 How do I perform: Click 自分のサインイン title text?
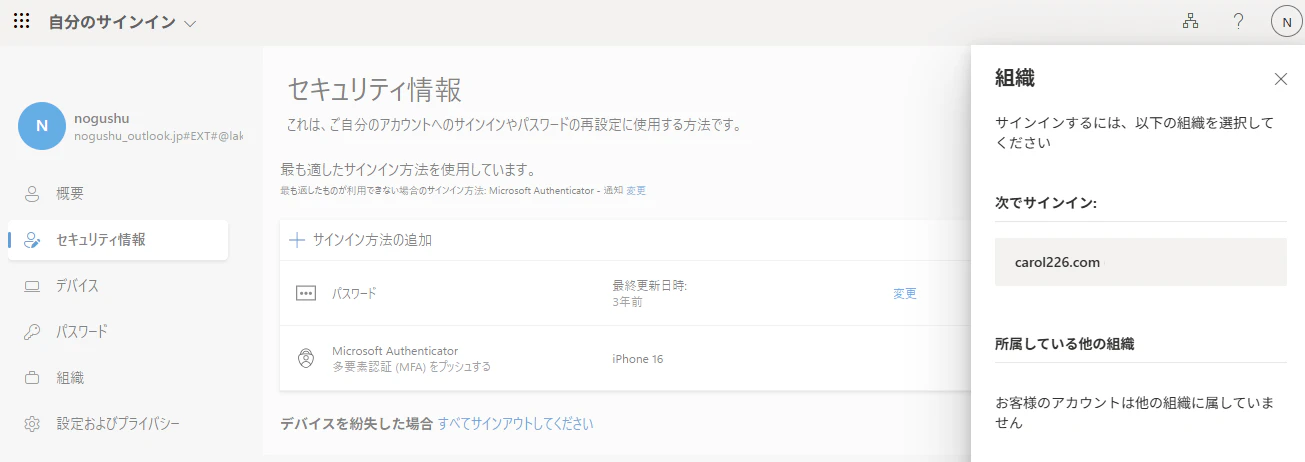pos(112,22)
